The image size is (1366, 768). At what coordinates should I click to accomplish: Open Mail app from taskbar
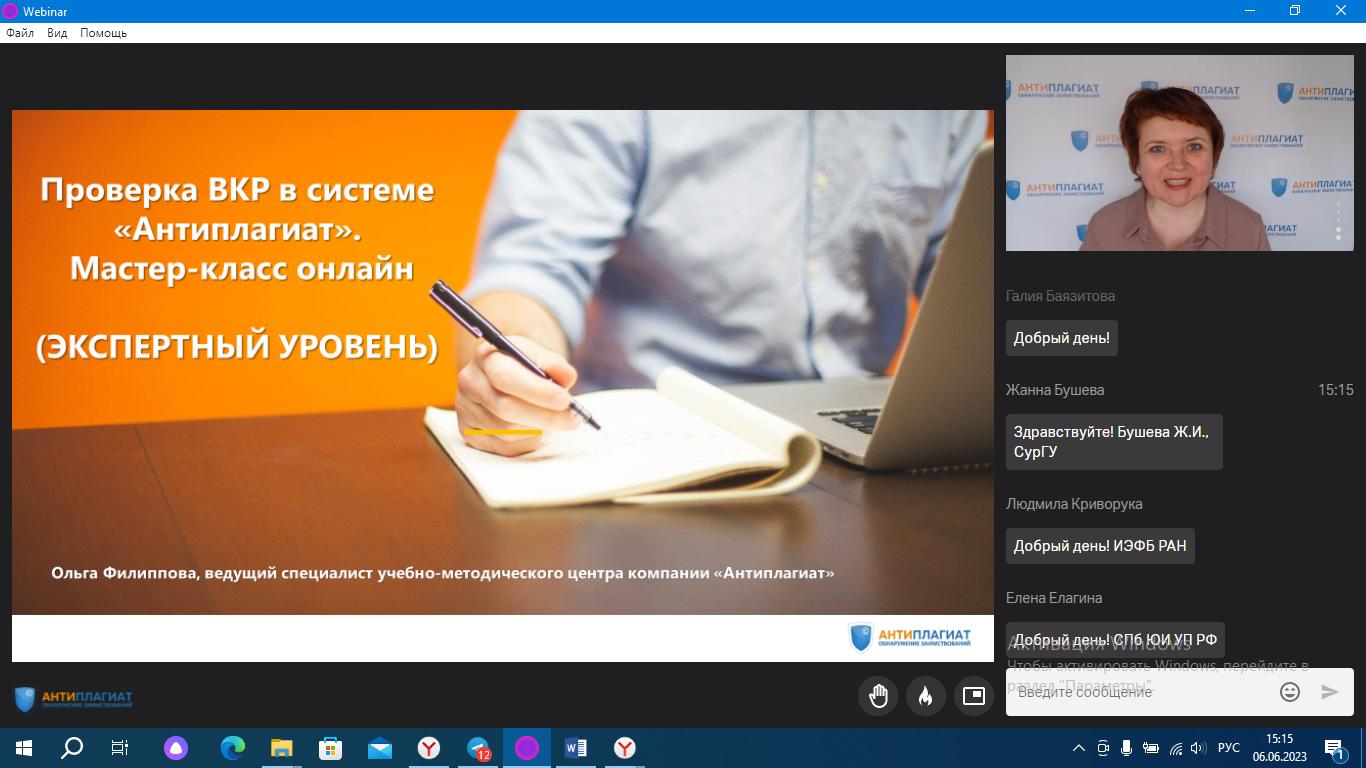(380, 748)
